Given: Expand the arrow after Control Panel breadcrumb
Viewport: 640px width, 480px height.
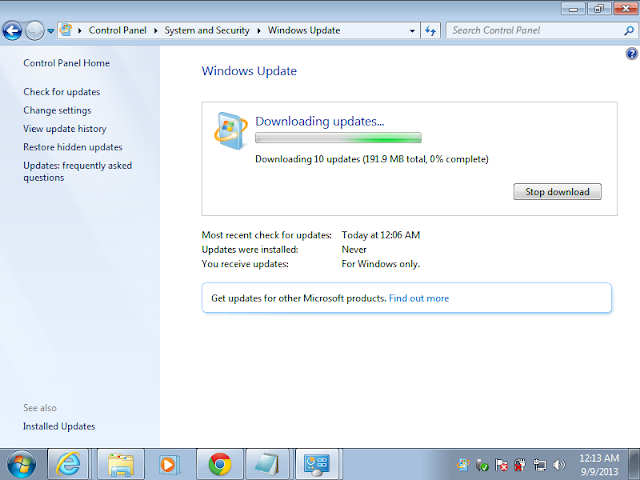Looking at the screenshot, I should click(x=156, y=31).
